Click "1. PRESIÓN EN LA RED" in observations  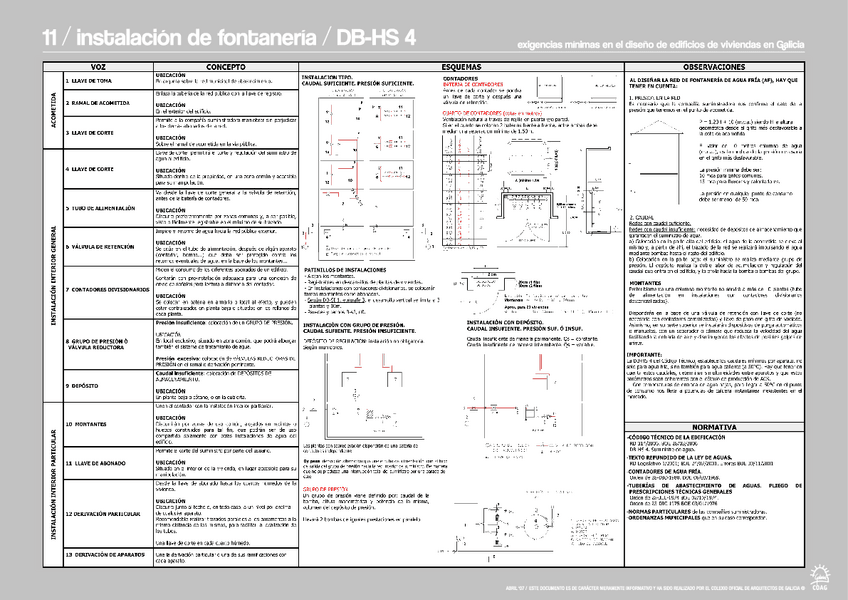point(654,97)
